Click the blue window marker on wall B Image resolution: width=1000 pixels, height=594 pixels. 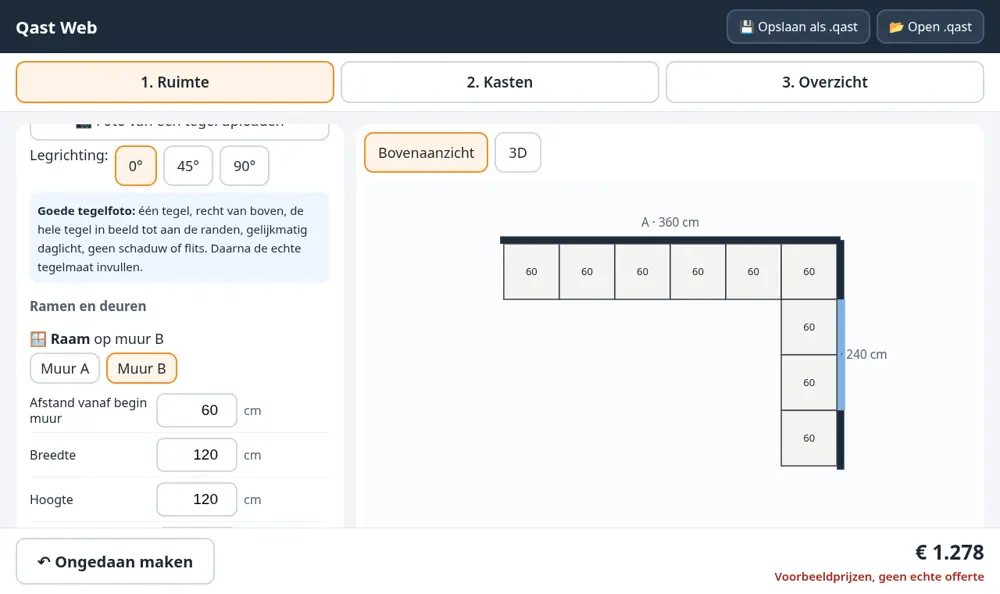tap(841, 354)
